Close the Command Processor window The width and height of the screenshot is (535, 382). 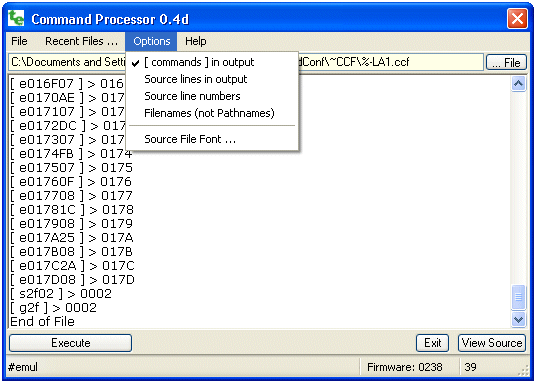(517, 18)
